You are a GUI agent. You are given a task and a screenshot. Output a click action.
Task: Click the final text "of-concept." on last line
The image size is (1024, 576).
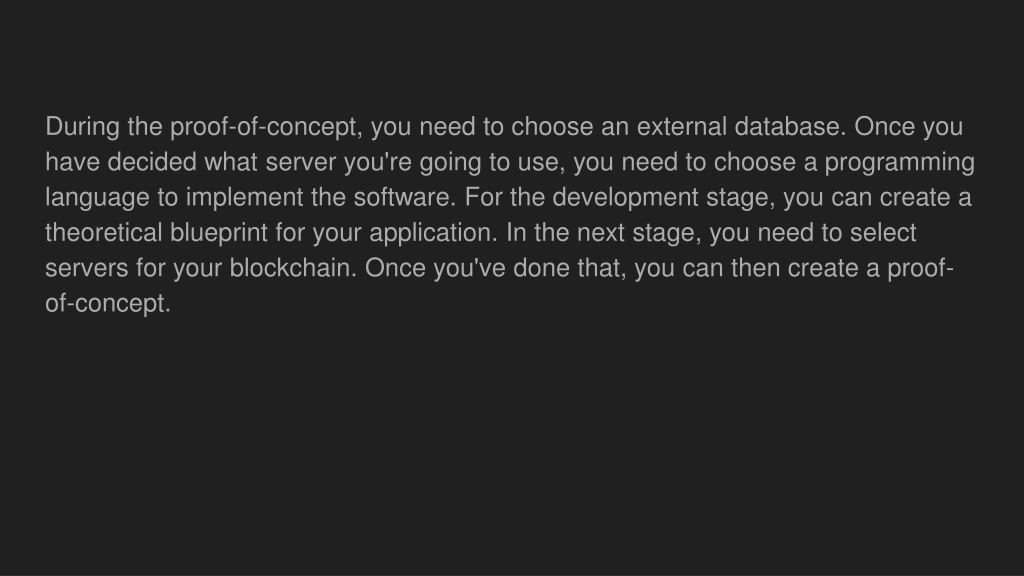tap(108, 304)
